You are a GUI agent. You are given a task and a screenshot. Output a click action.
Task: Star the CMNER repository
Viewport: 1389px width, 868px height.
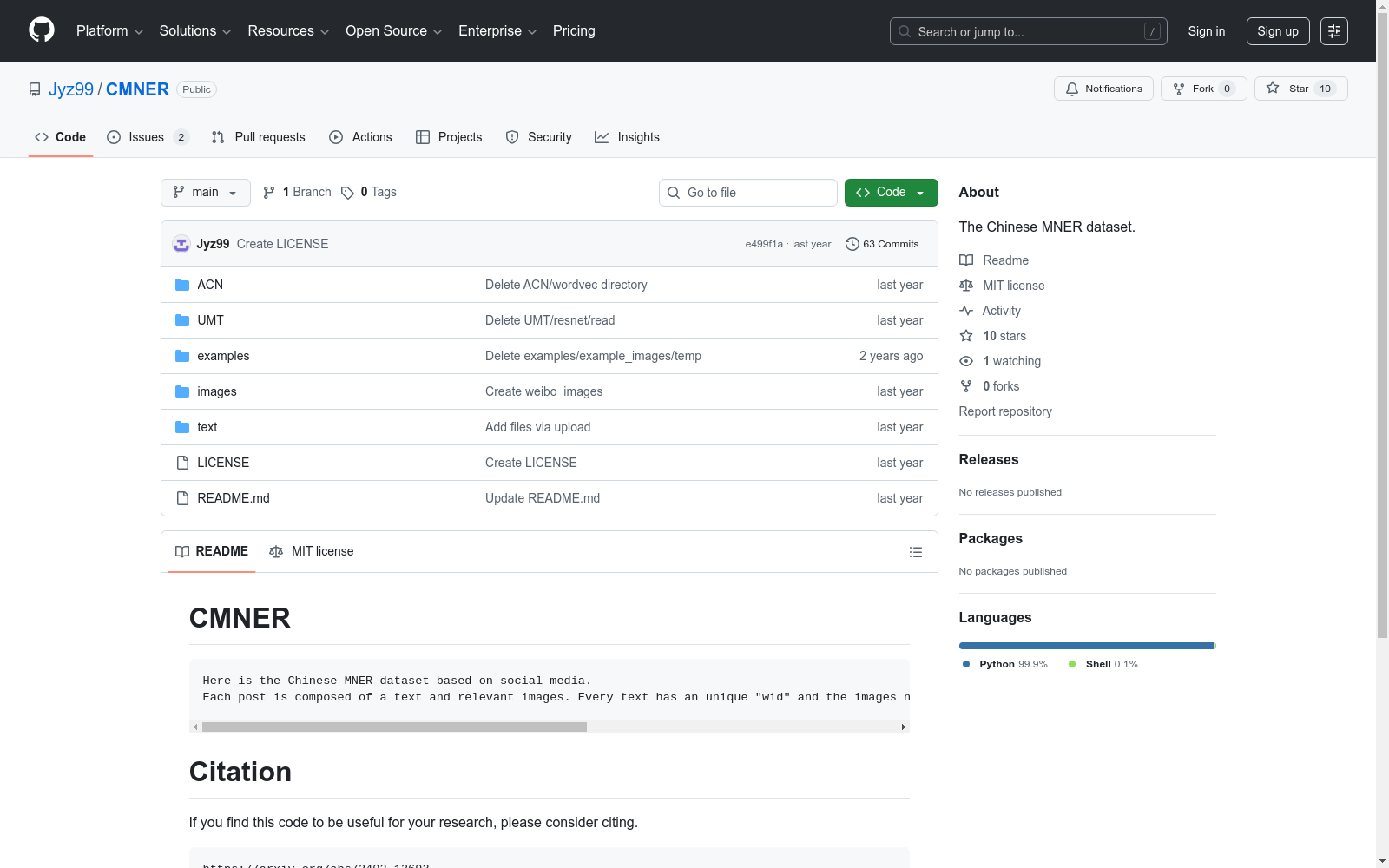pos(1300,89)
